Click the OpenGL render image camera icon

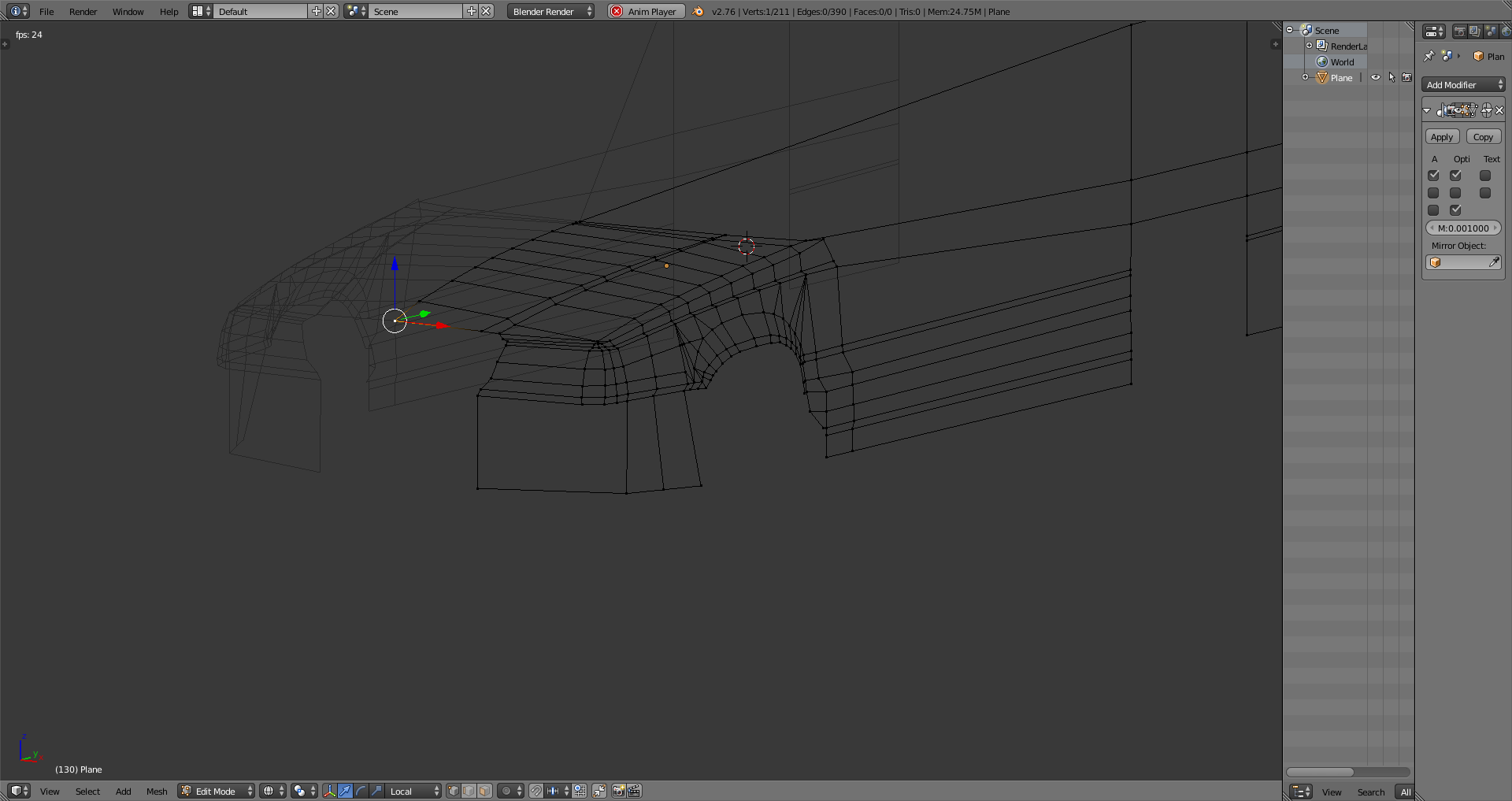618,791
